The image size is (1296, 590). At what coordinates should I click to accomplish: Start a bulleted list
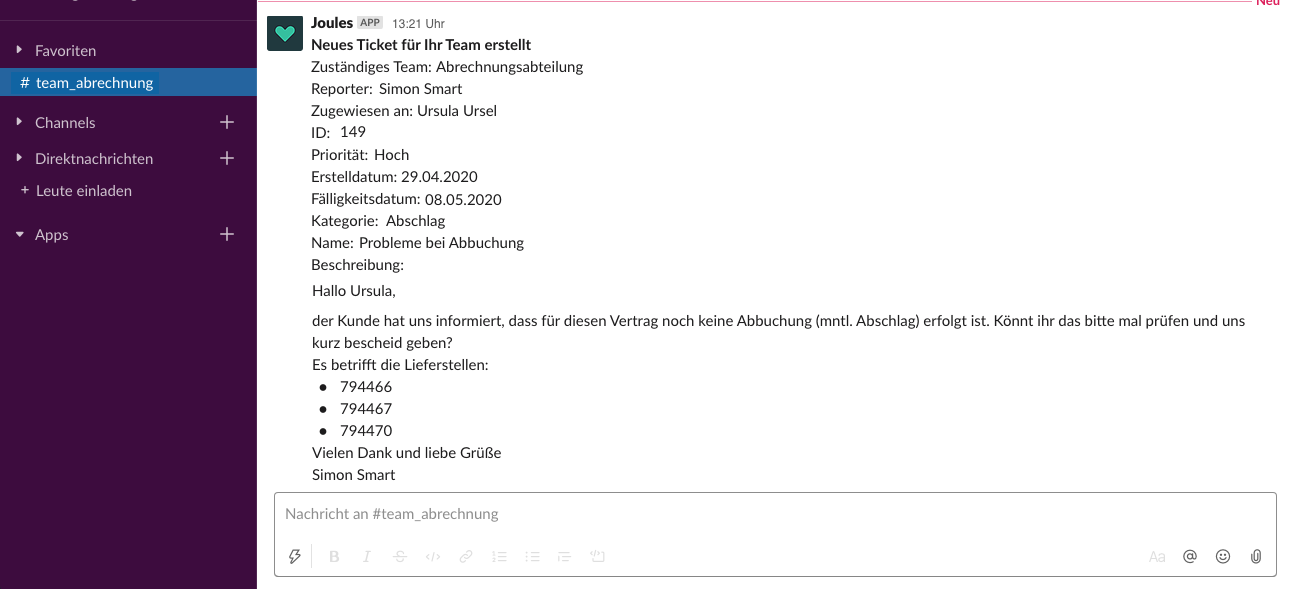533,557
